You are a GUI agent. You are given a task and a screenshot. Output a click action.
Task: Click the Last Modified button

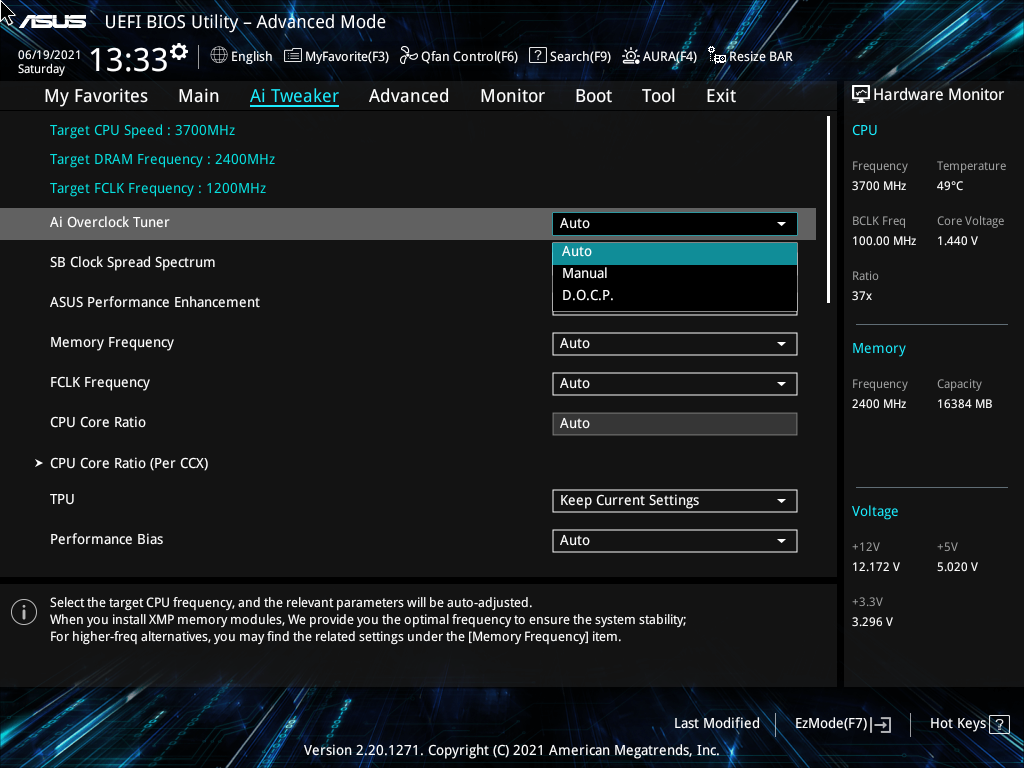(717, 723)
